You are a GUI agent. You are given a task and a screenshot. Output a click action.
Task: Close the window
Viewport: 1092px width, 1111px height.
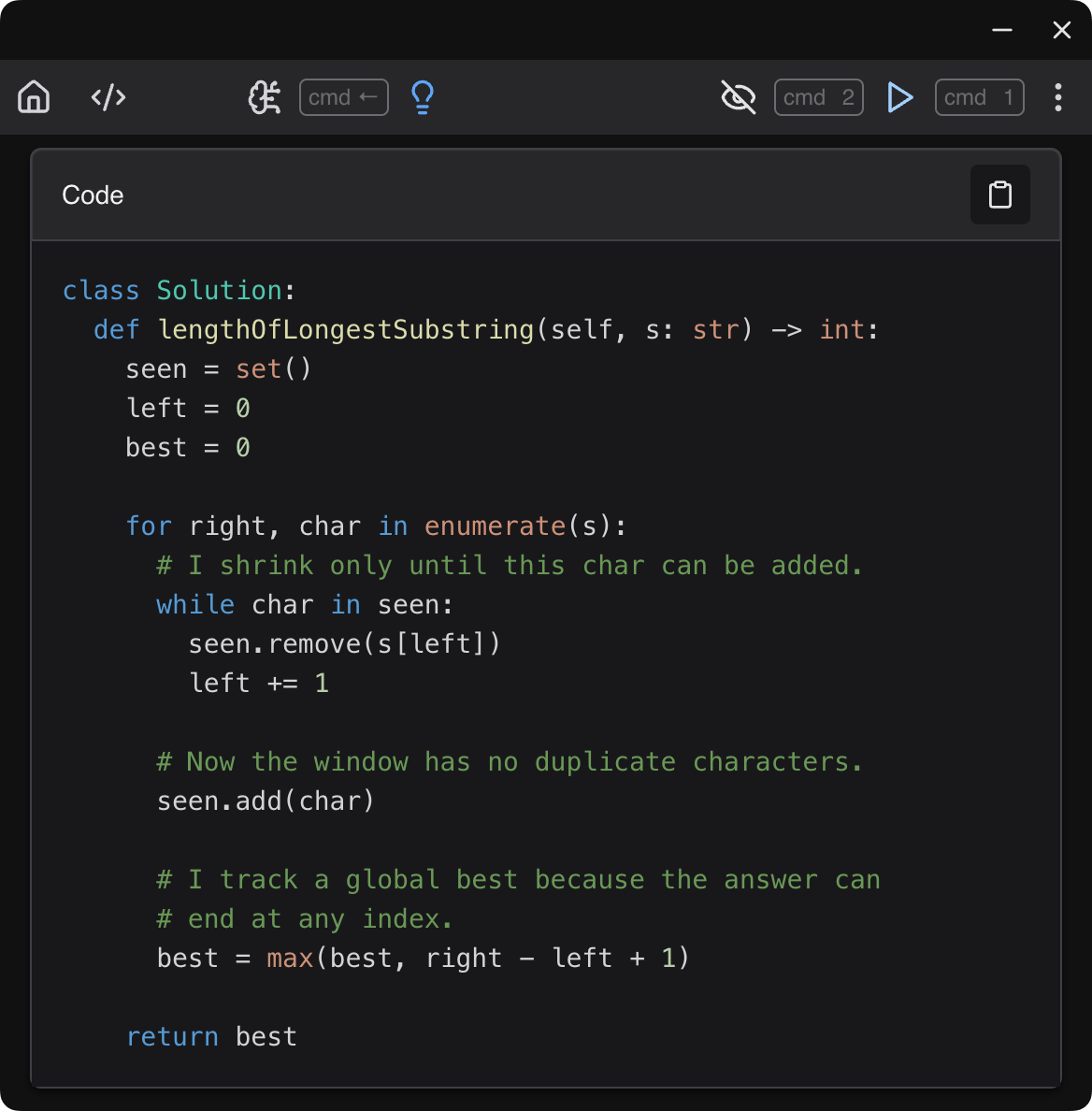click(x=1061, y=30)
